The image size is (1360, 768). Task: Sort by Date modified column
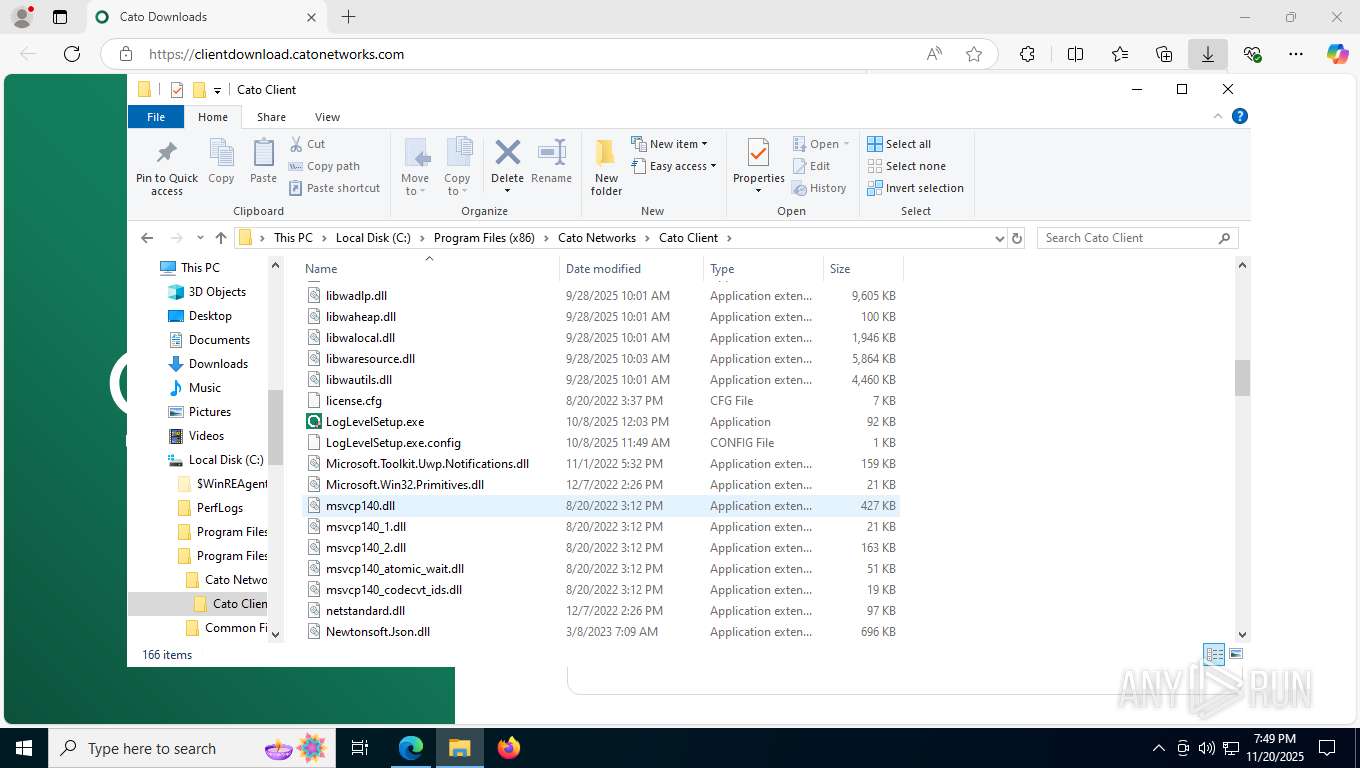click(x=631, y=268)
